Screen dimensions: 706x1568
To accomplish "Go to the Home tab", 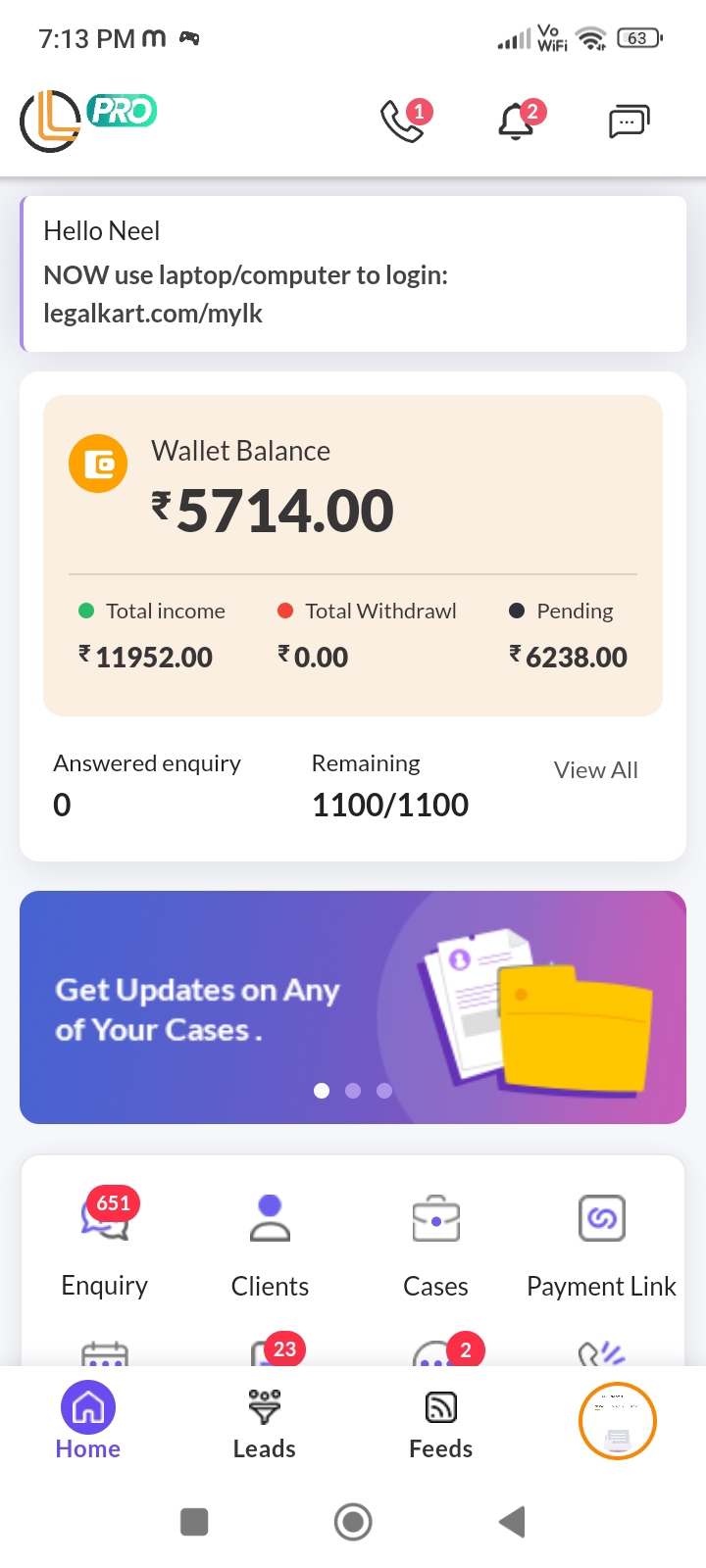I will (88, 1423).
